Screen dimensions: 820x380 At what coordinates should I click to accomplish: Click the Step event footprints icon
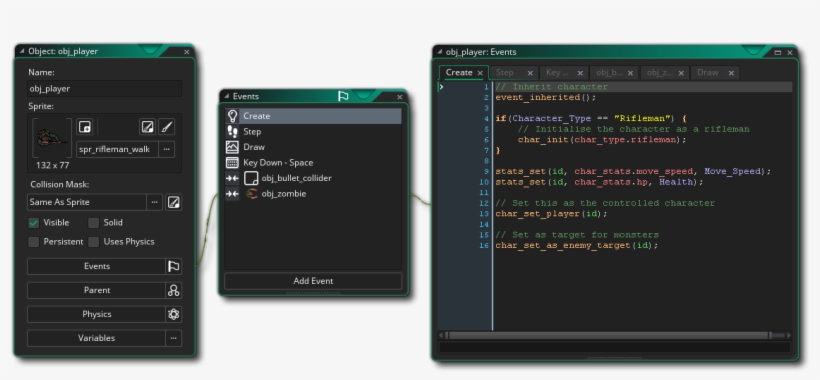tap(232, 132)
